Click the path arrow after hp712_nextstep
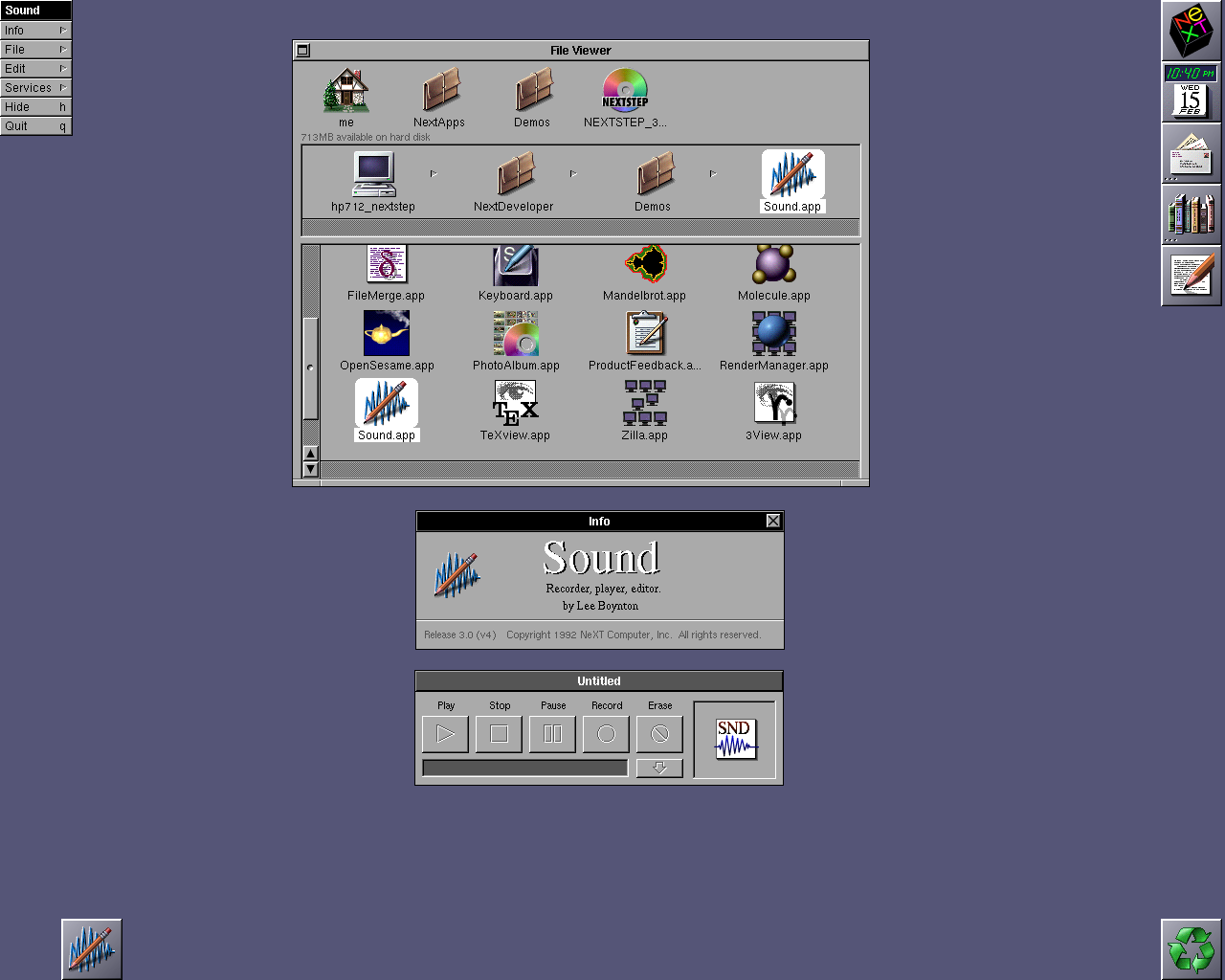The width and height of the screenshot is (1225, 980). 434,173
